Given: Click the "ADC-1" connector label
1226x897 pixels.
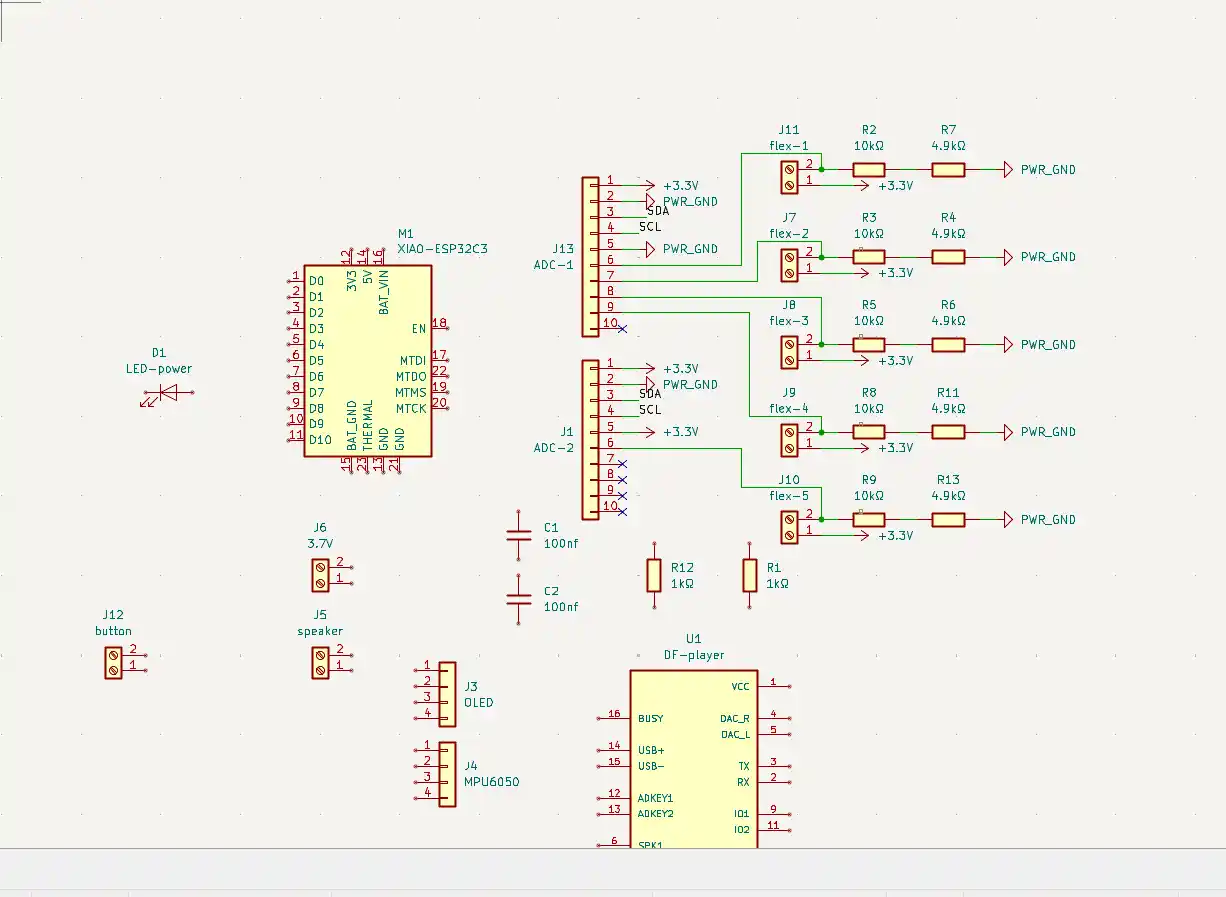Looking at the screenshot, I should tap(554, 265).
